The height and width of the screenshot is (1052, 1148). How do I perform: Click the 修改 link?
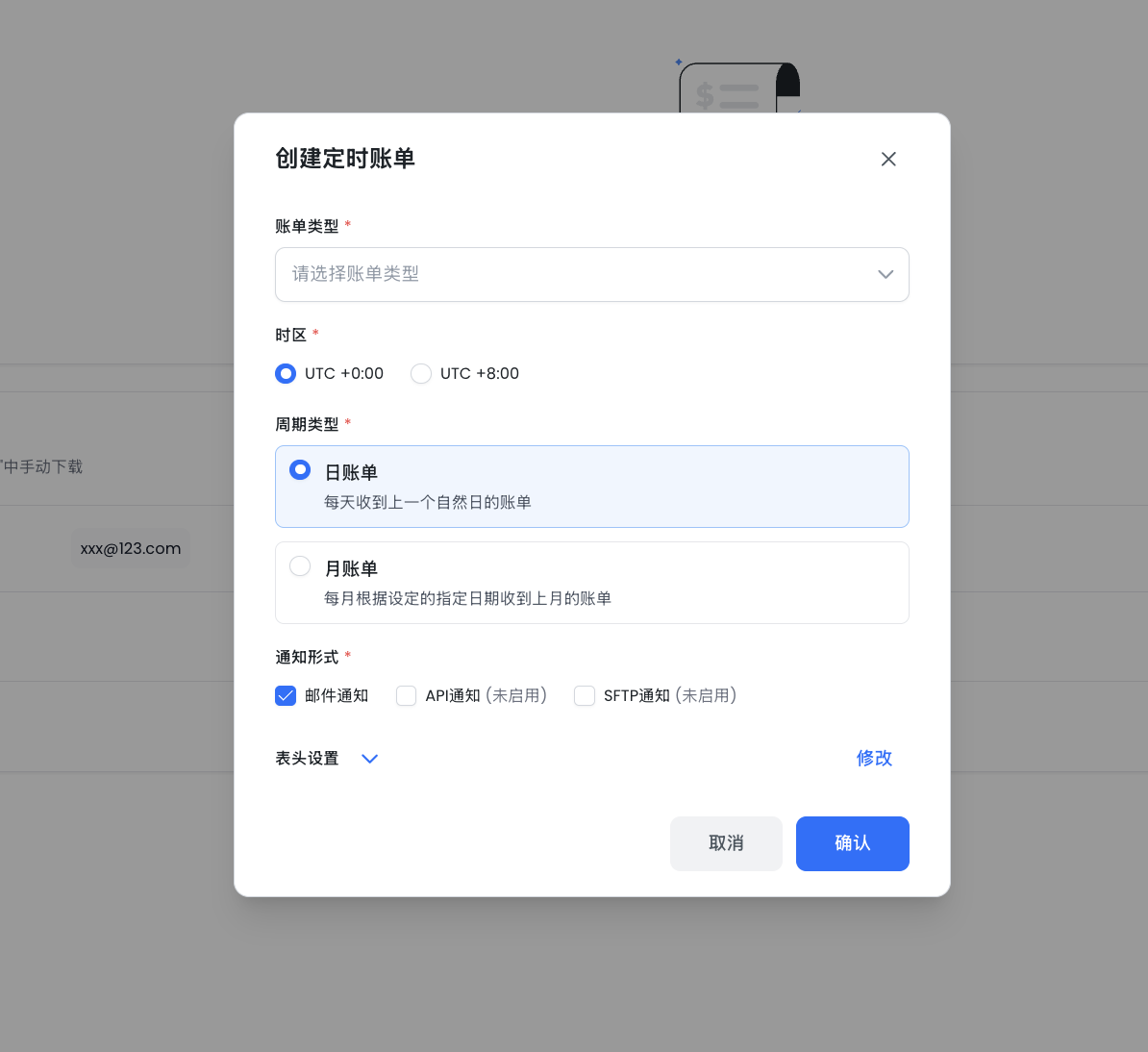[874, 759]
